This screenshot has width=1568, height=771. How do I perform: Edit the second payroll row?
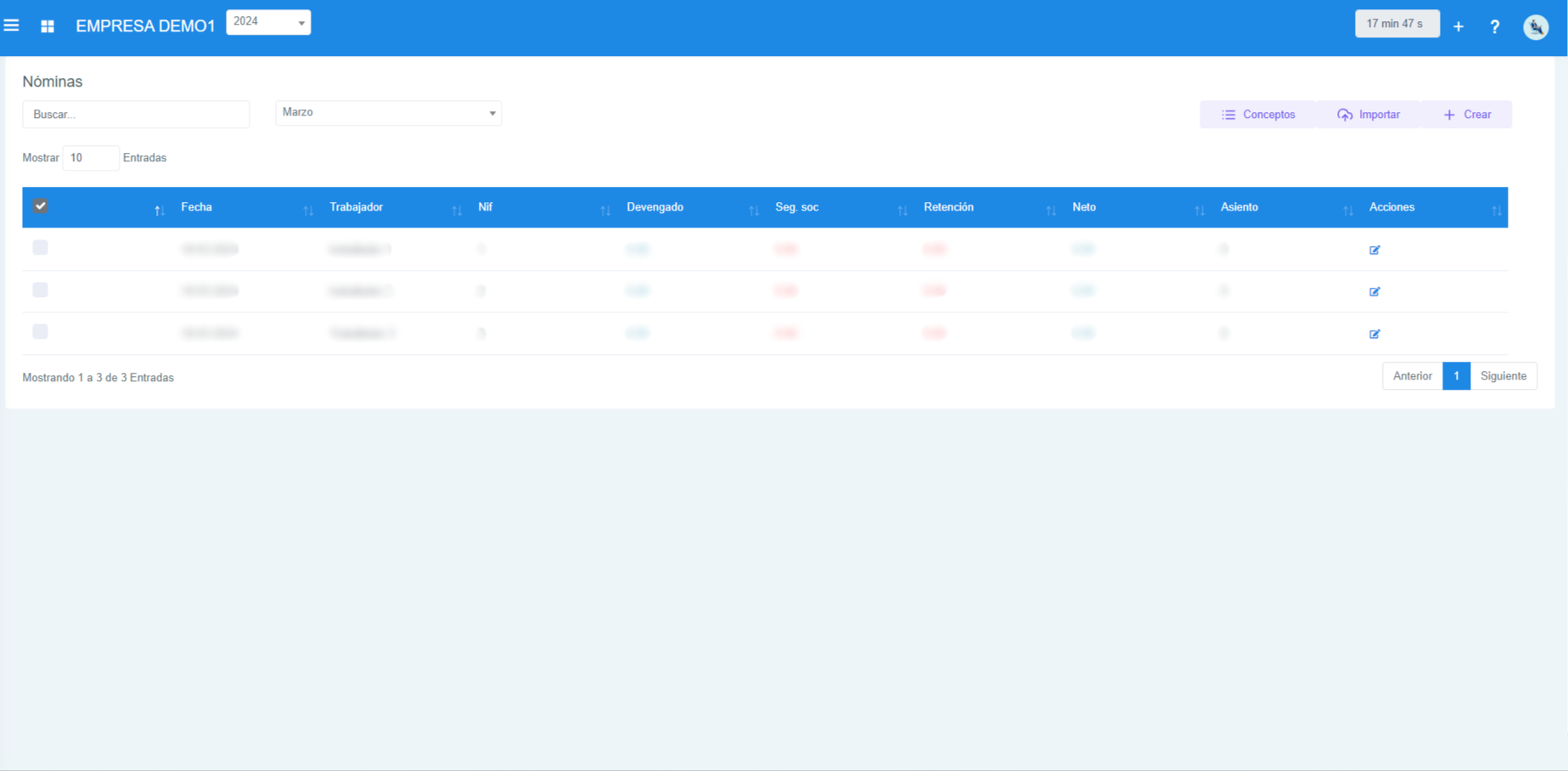[x=1374, y=291]
